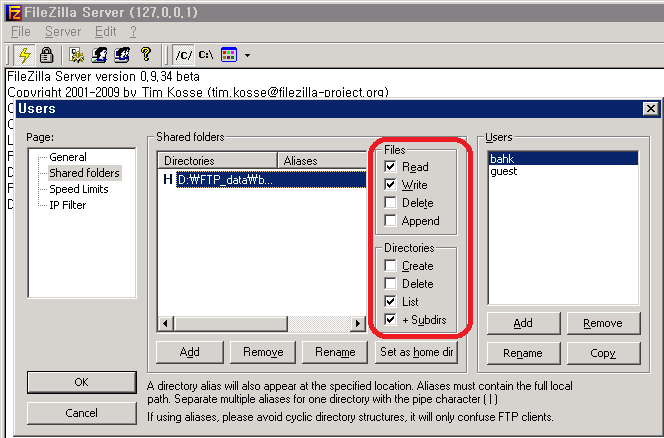Screen dimensions: 664x438
Task: Open the Edit menu
Action: pos(105,32)
